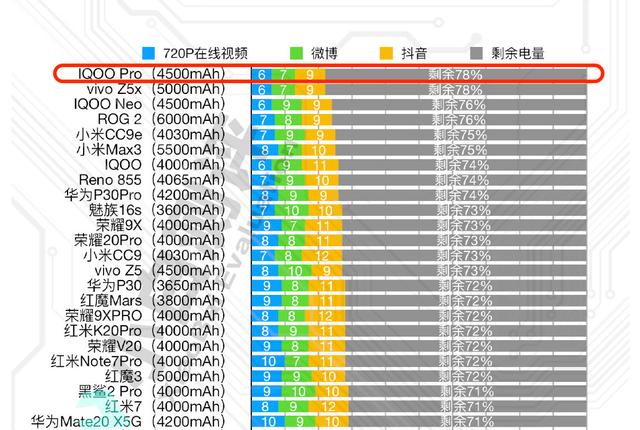This screenshot has height=430, width=640.
Task: Click the IQOO Pro (4500mAh) row label
Action: (151, 74)
